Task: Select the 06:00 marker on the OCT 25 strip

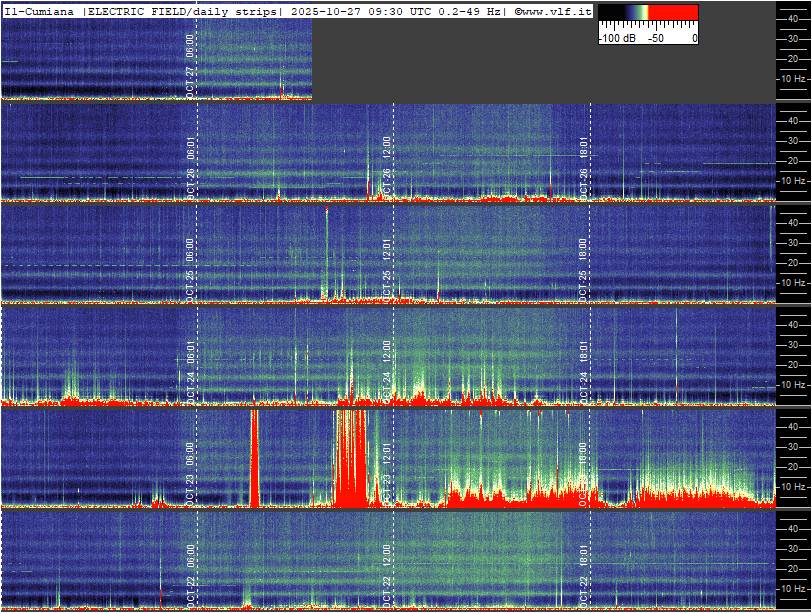Action: [x=191, y=250]
